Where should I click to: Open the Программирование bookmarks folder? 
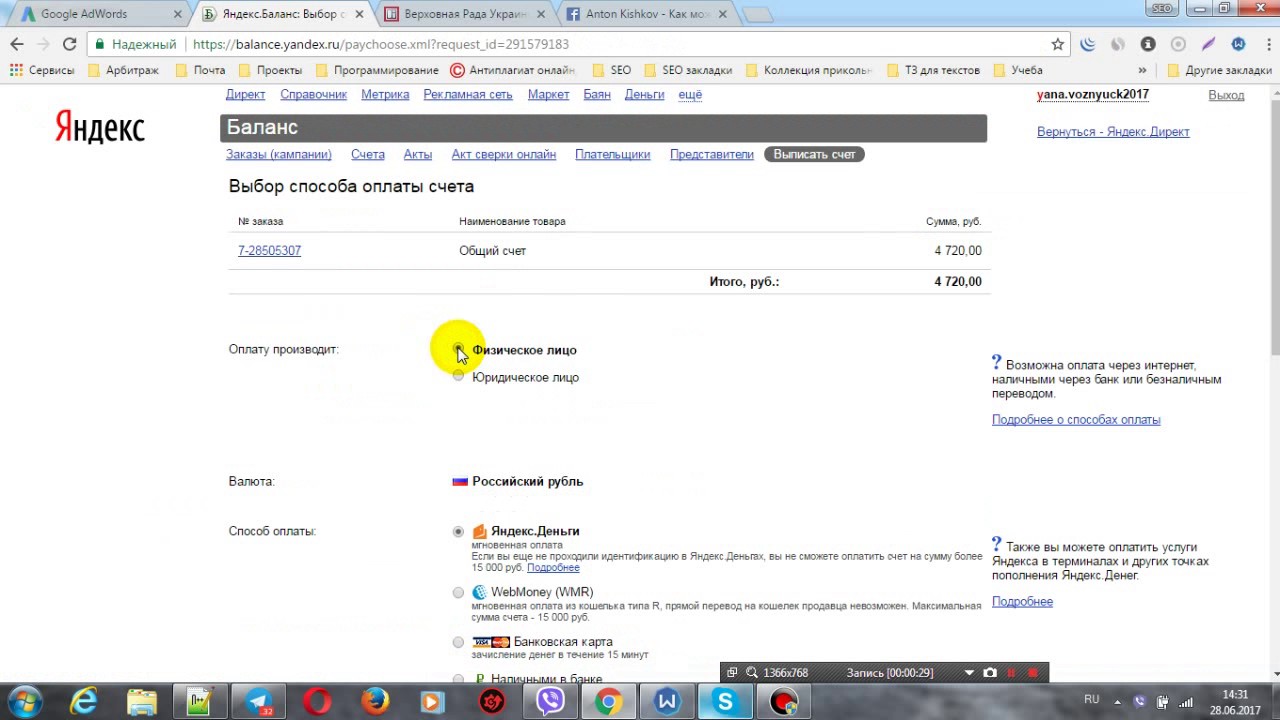(377, 70)
